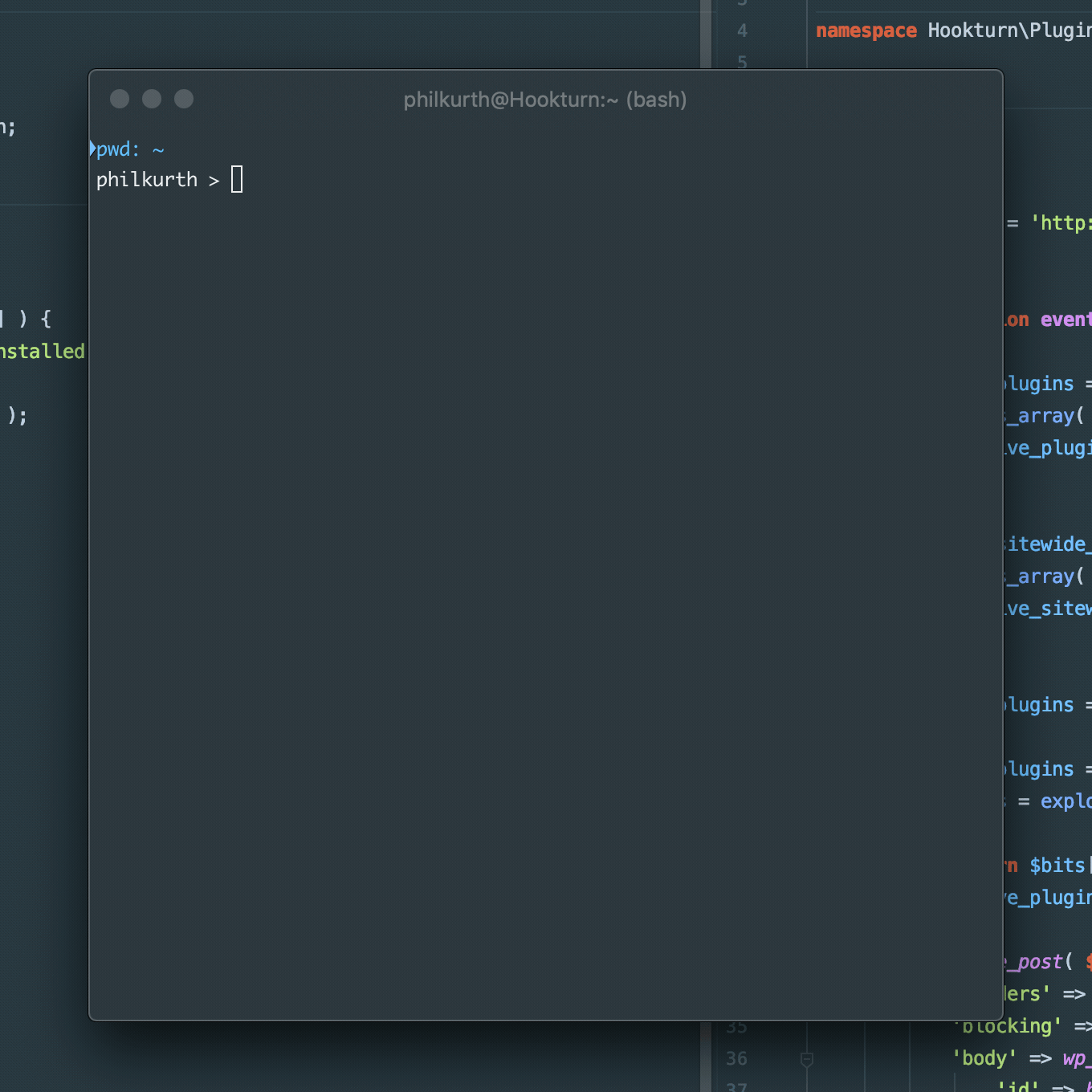This screenshot has height=1092, width=1092.
Task: Zoom the terminal window to full size
Action: (184, 99)
